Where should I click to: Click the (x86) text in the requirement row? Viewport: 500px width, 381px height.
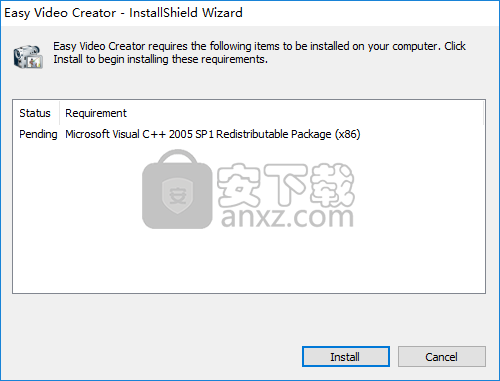point(348,134)
